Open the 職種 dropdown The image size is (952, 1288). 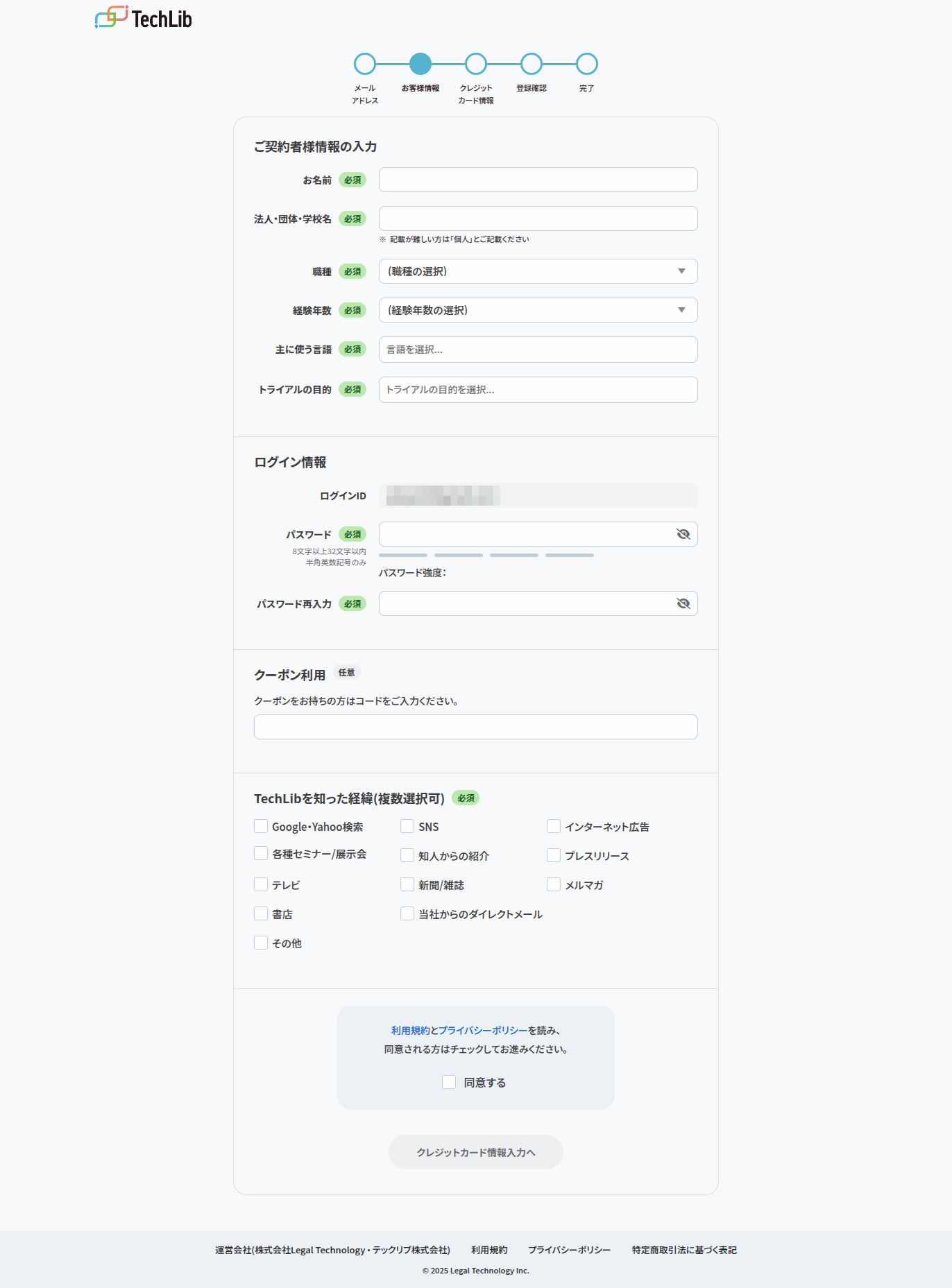(538, 271)
